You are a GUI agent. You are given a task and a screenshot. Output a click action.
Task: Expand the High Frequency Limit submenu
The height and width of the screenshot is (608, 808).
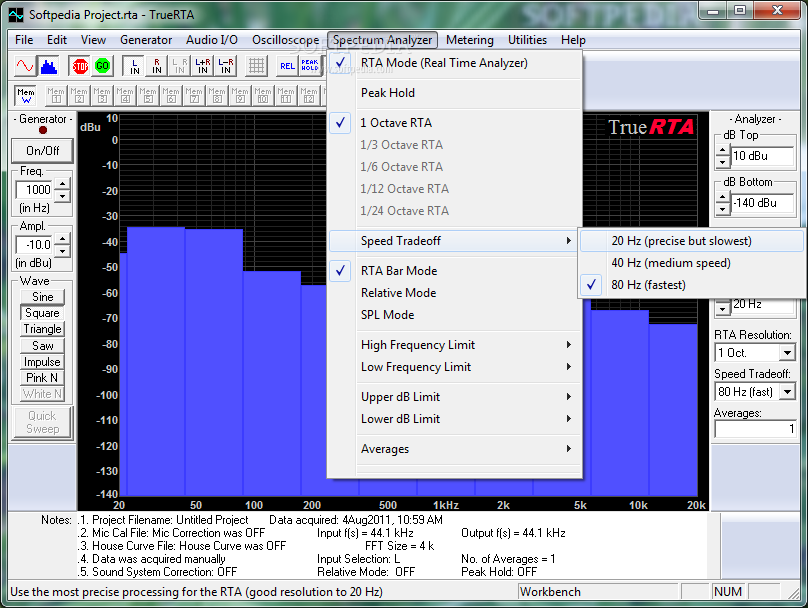click(x=455, y=345)
